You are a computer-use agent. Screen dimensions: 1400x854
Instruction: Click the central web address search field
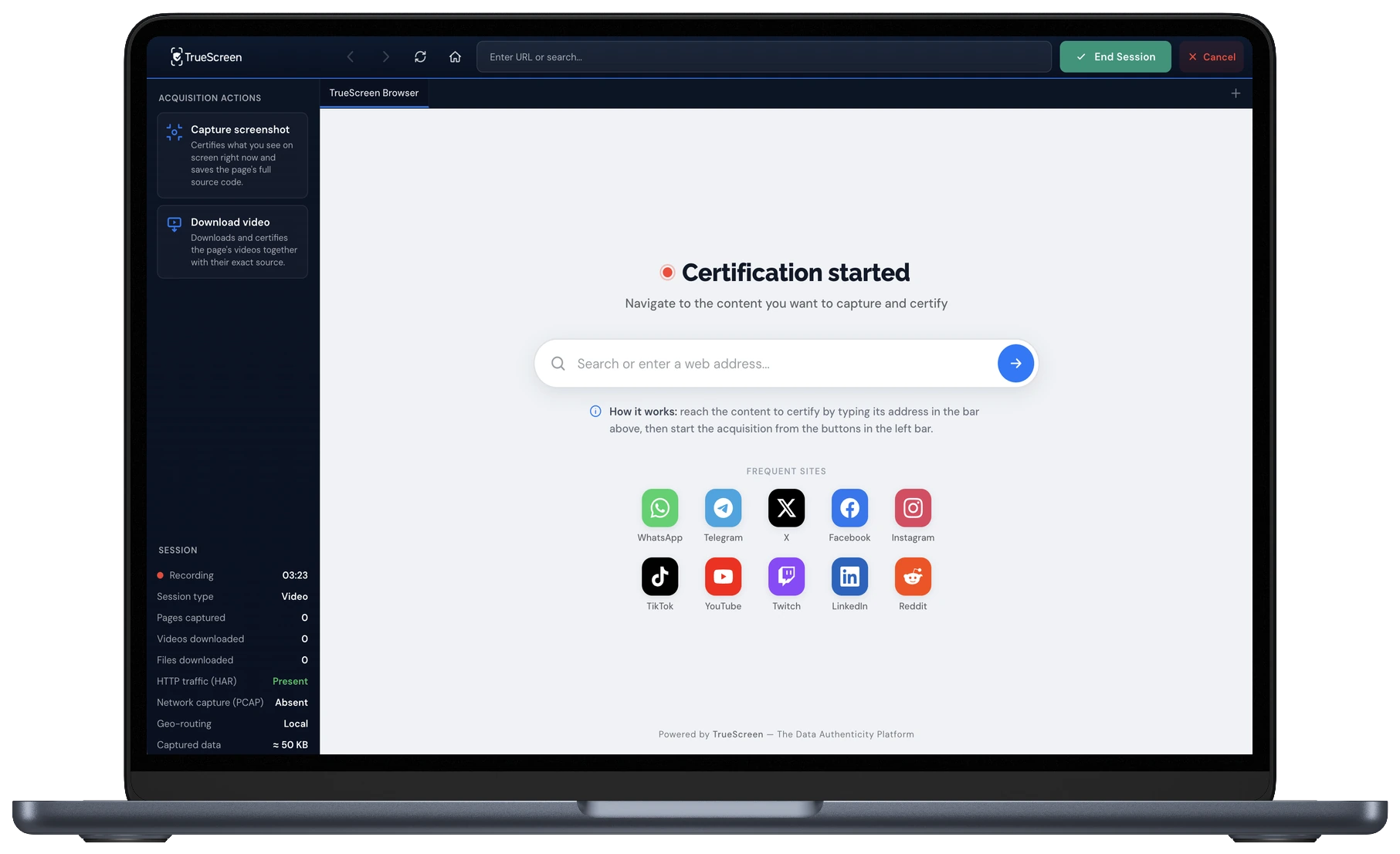point(786,364)
